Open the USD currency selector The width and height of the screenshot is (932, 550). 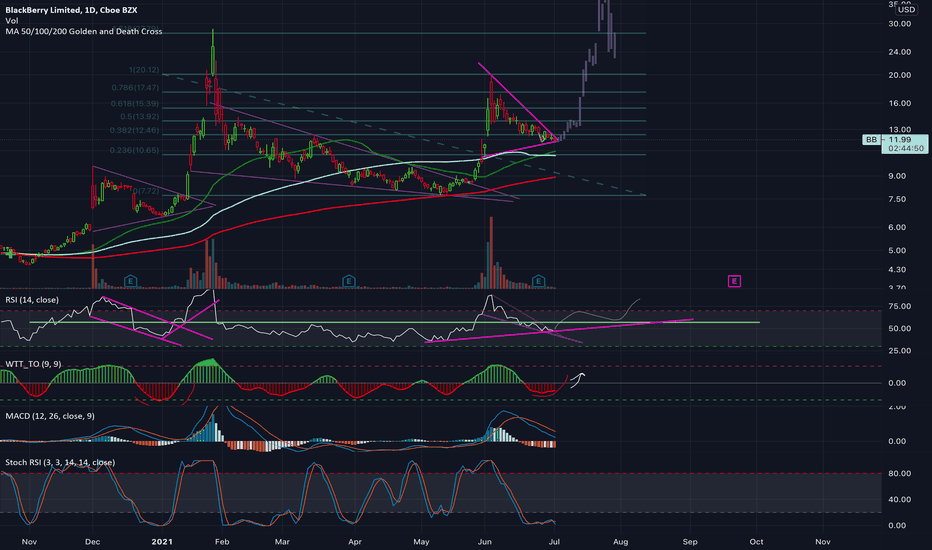pyautogui.click(x=906, y=10)
